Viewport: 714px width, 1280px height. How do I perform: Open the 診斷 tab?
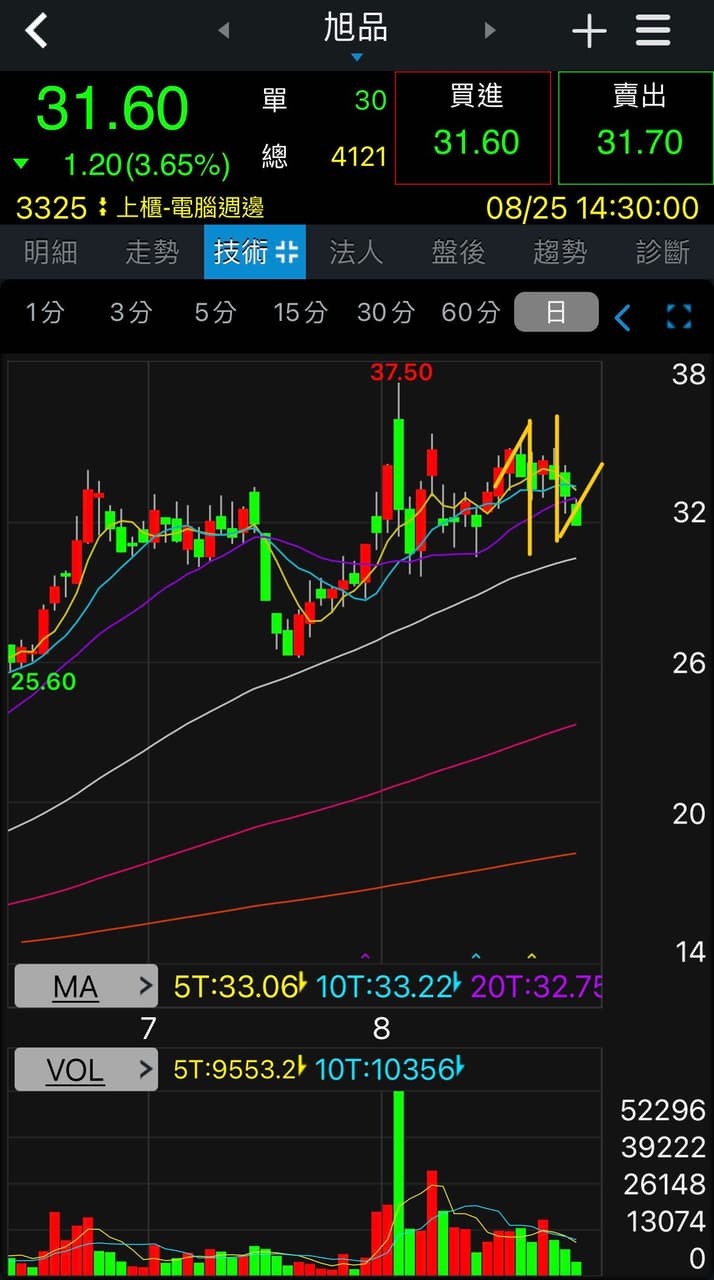[662, 252]
